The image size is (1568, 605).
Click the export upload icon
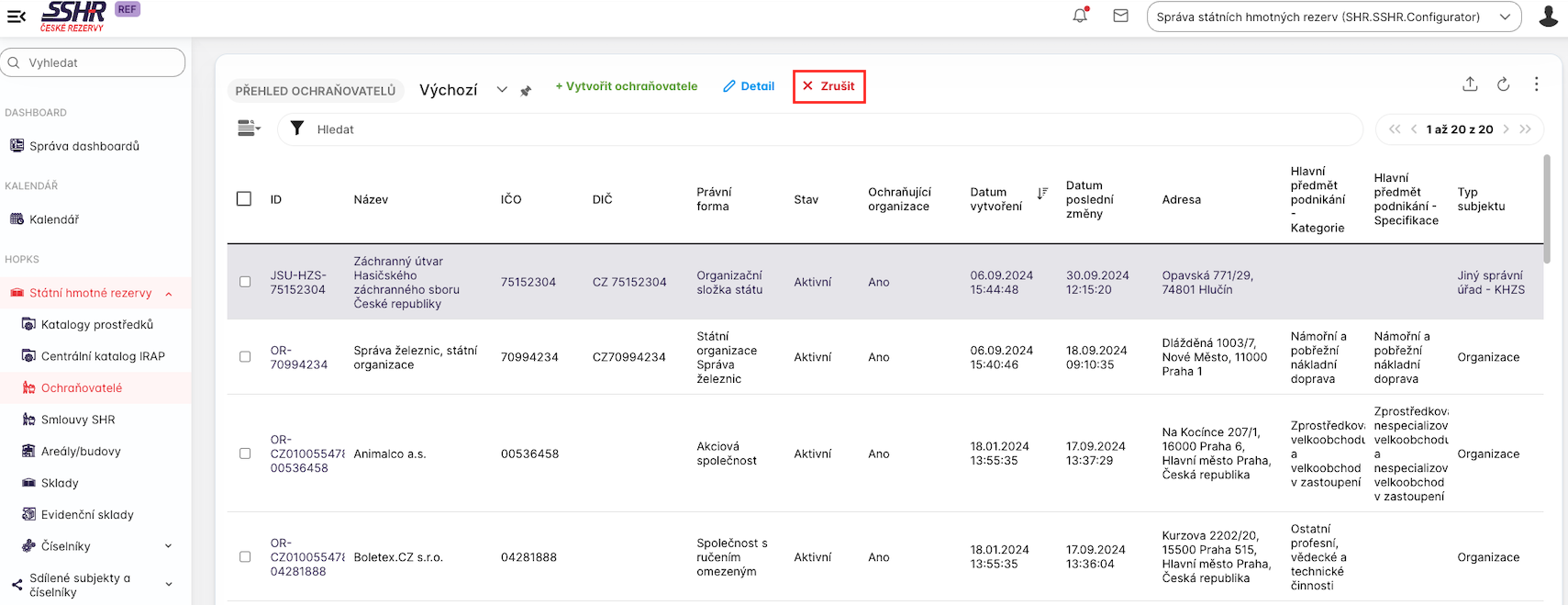click(1470, 84)
